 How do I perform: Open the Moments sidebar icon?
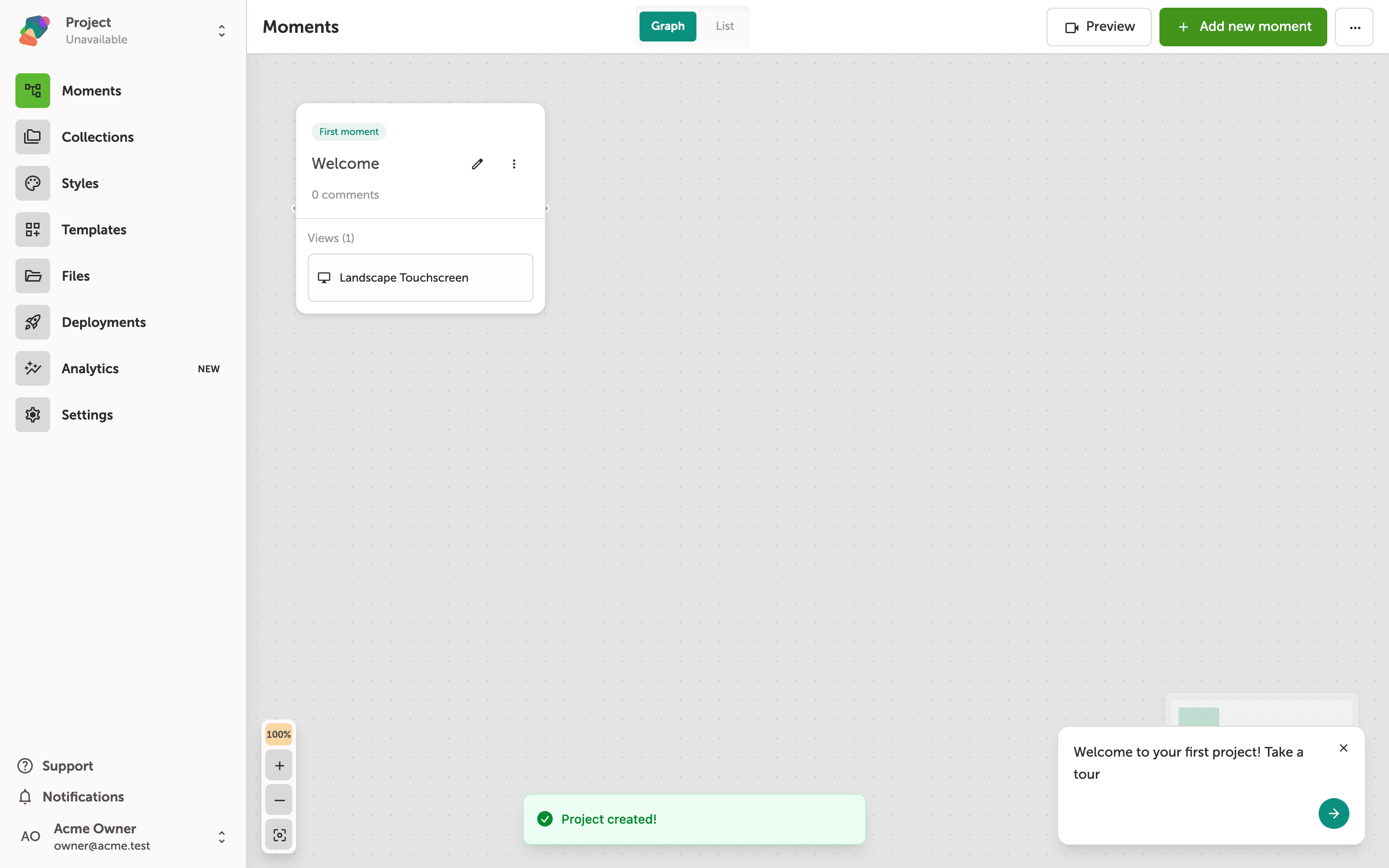pyautogui.click(x=33, y=91)
